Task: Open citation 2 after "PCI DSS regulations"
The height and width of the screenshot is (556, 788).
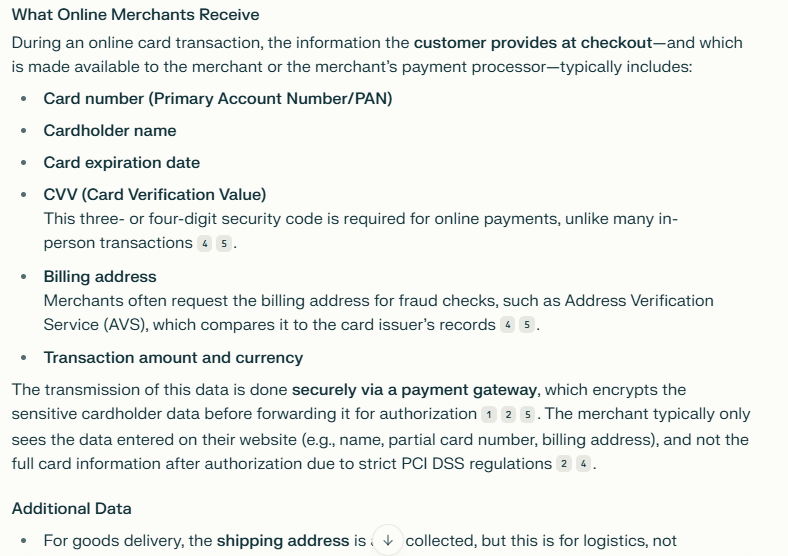Action: (x=564, y=464)
